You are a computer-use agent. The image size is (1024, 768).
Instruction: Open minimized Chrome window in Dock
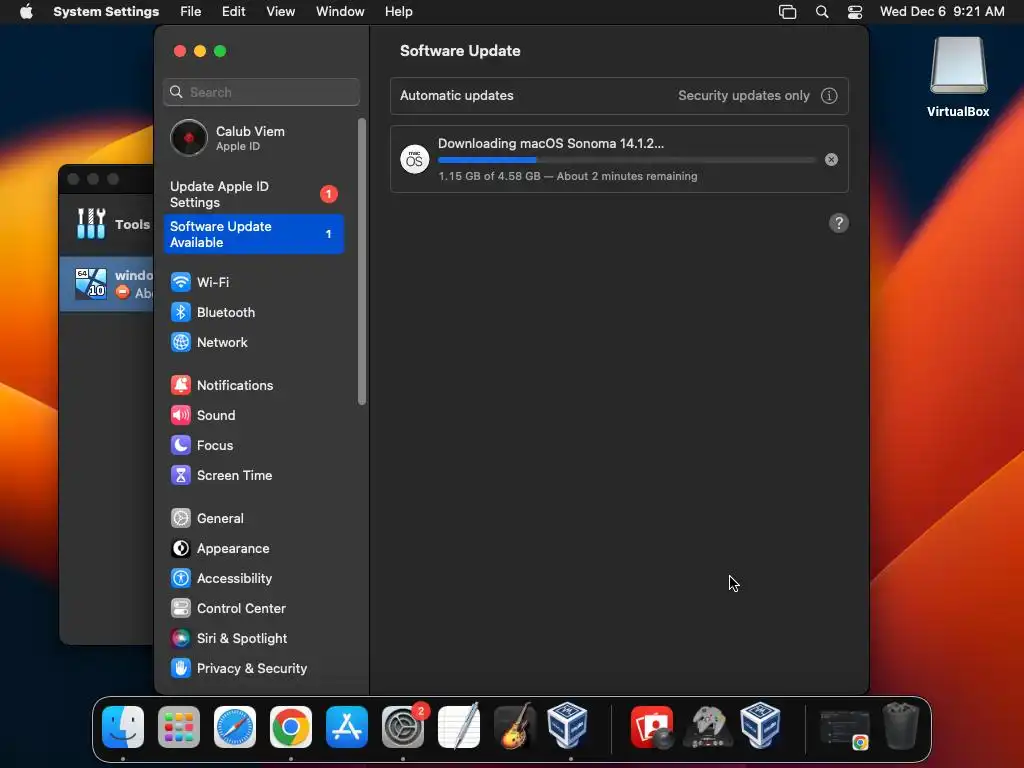pyautogui.click(x=844, y=729)
